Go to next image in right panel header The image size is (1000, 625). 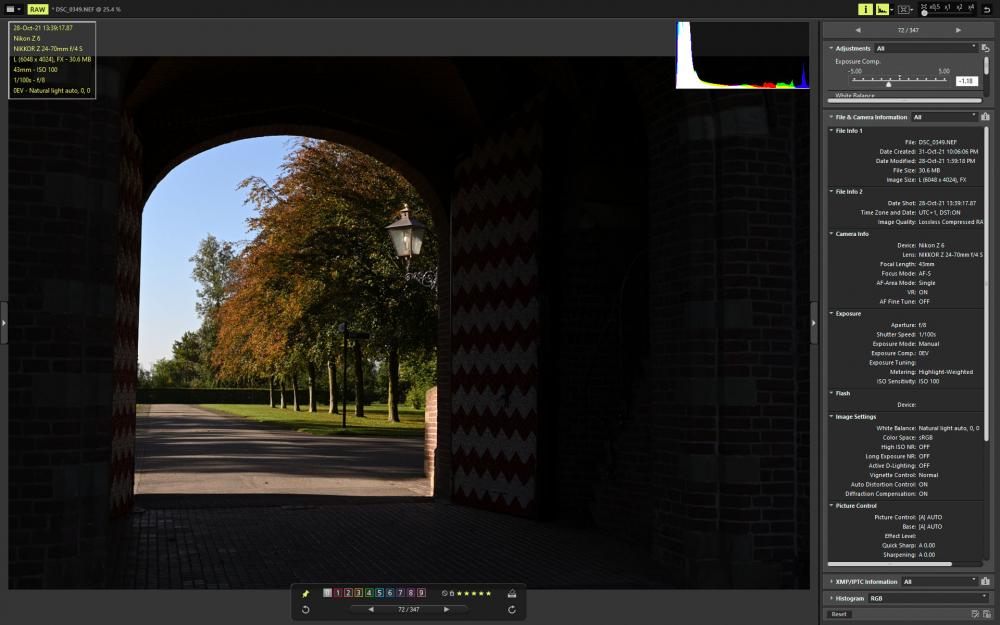[958, 30]
